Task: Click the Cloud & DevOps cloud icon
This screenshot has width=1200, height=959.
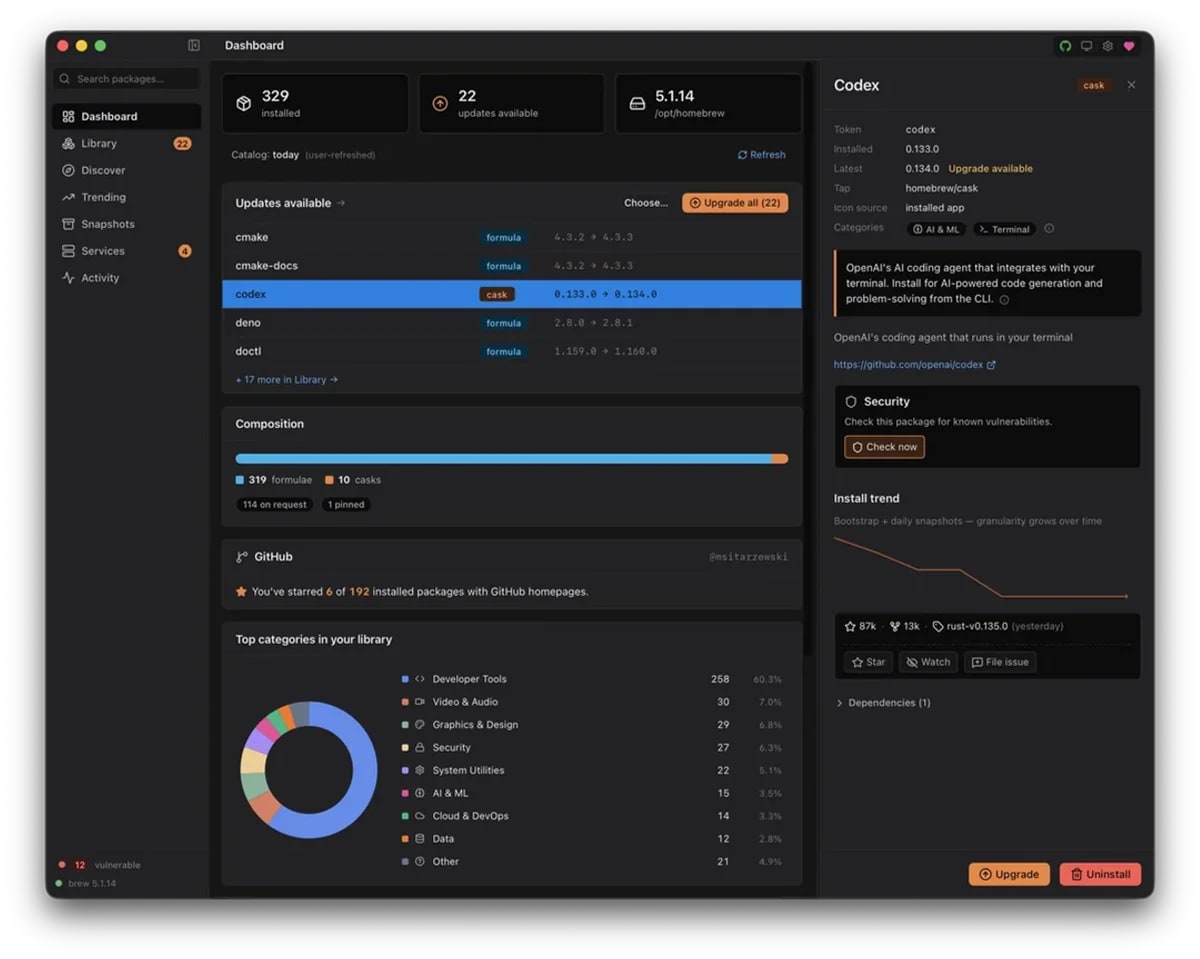Action: [x=420, y=816]
